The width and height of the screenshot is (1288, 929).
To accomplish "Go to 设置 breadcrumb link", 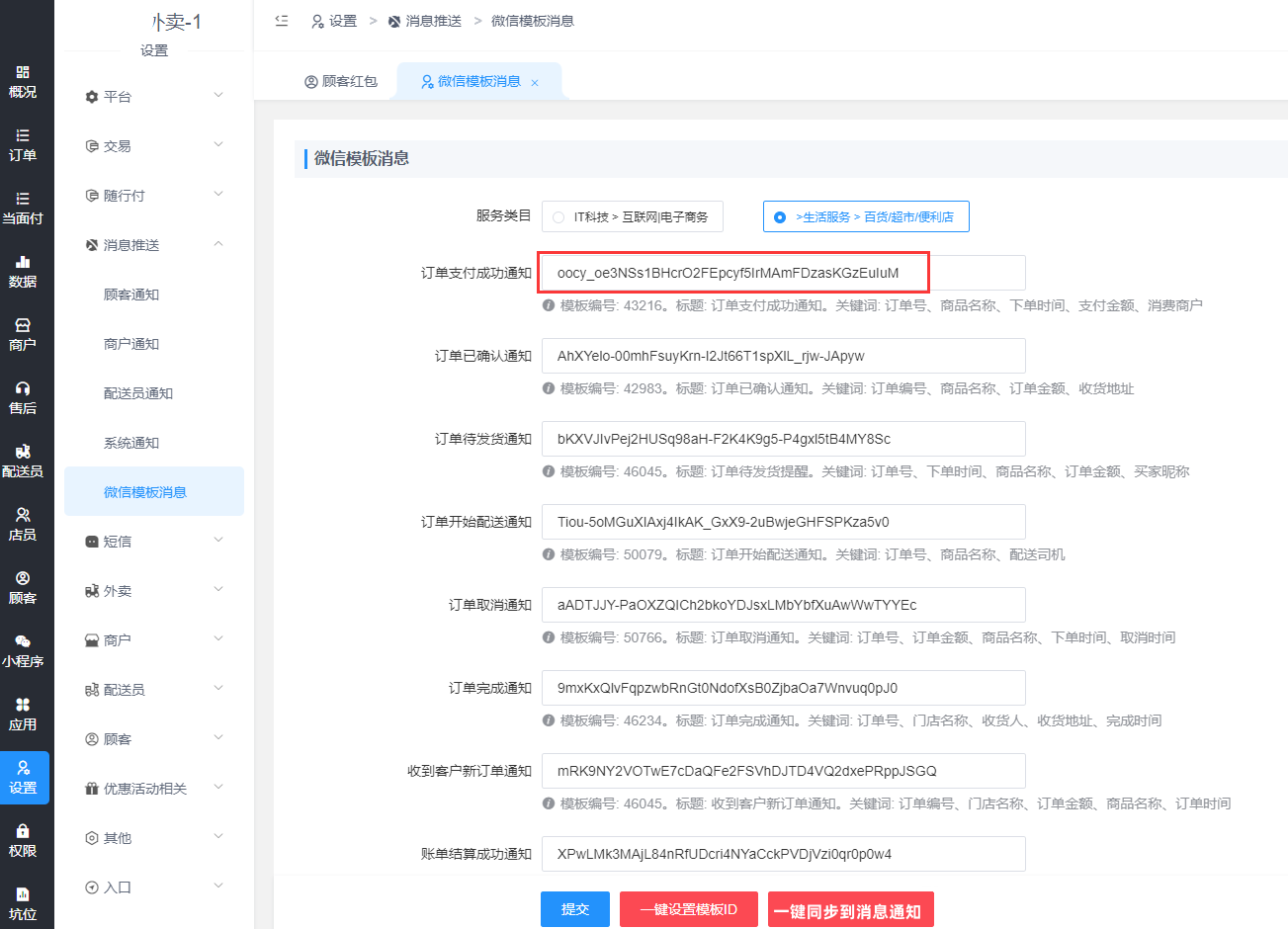I will click(334, 21).
